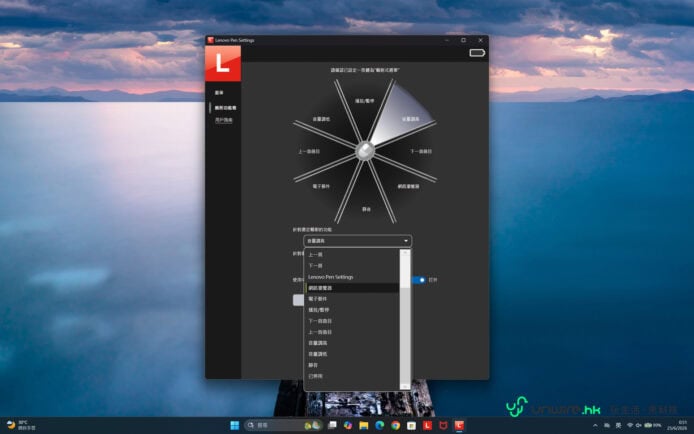
Task: Click the dropdown list scrollbar down arrow
Action: click(405, 387)
